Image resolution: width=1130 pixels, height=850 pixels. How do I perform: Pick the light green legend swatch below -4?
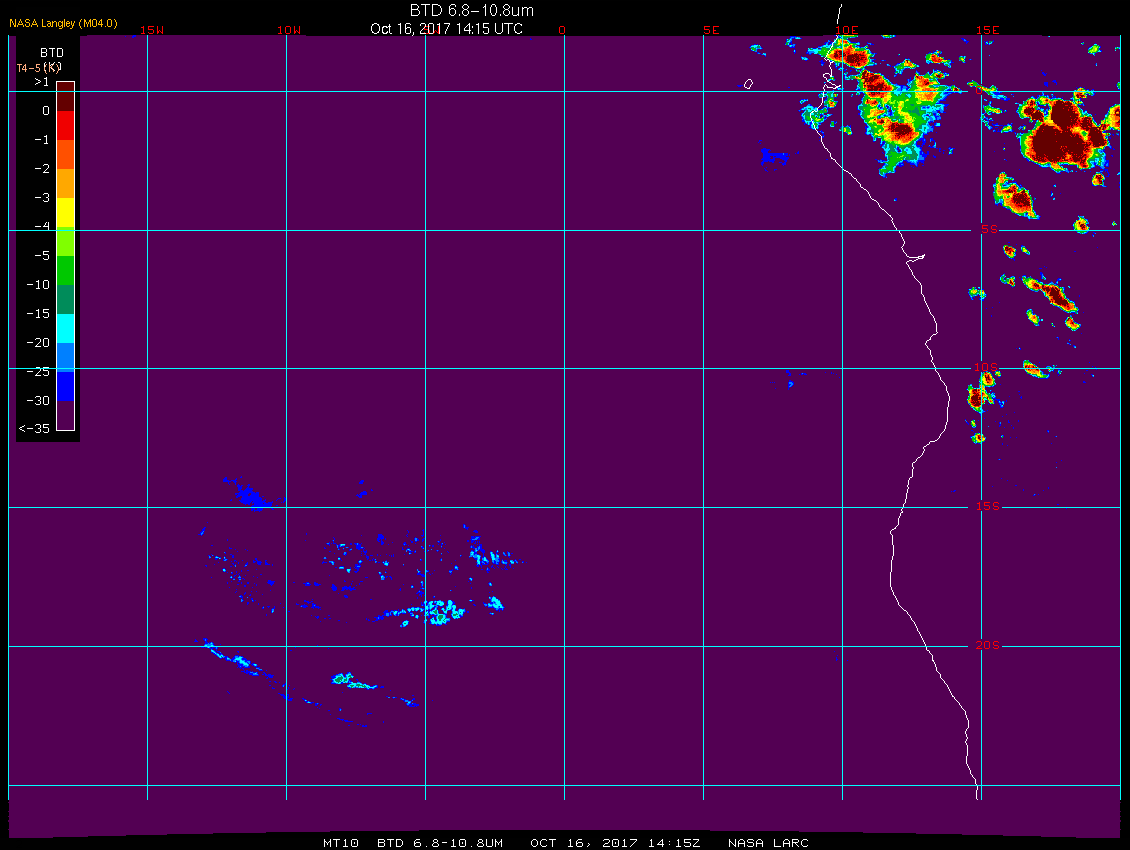66,242
